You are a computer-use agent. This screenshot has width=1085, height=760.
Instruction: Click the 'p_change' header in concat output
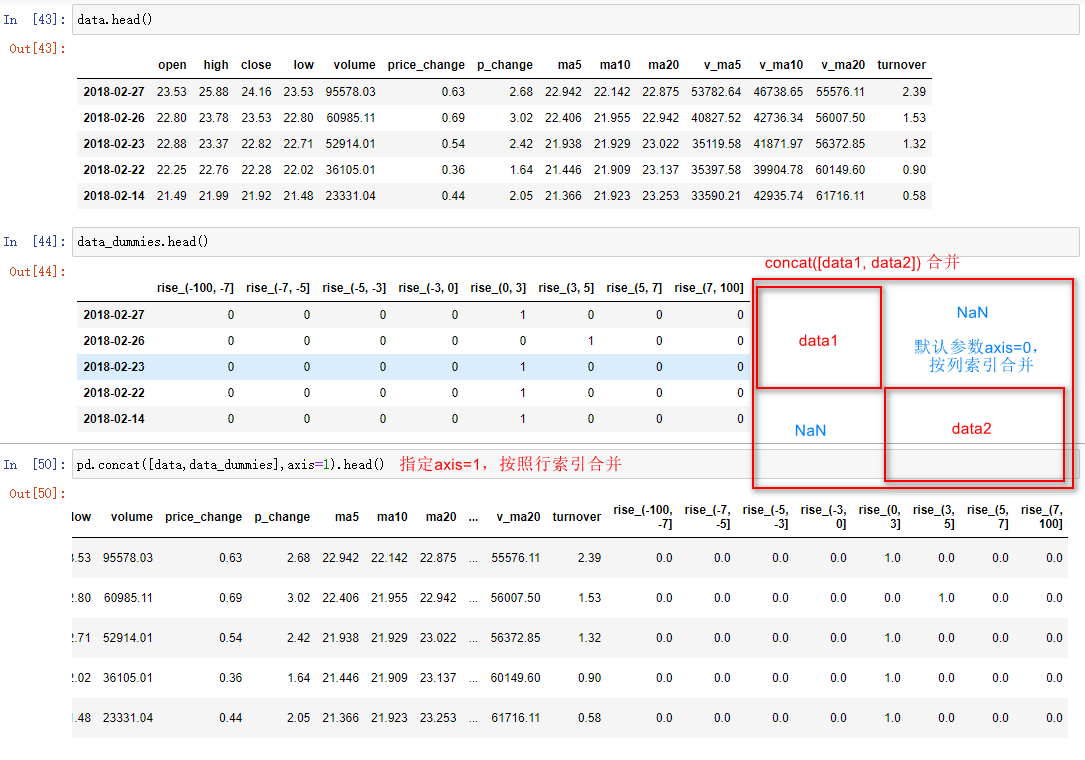tap(282, 516)
